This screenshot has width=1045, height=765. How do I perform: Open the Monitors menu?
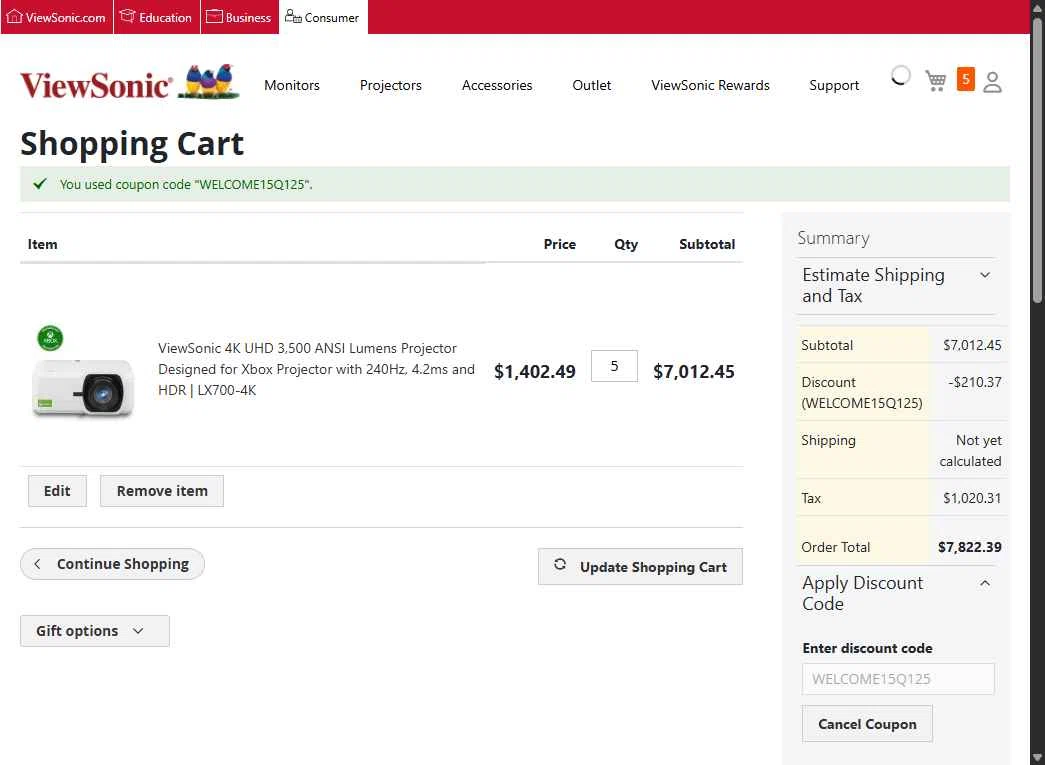(x=292, y=85)
